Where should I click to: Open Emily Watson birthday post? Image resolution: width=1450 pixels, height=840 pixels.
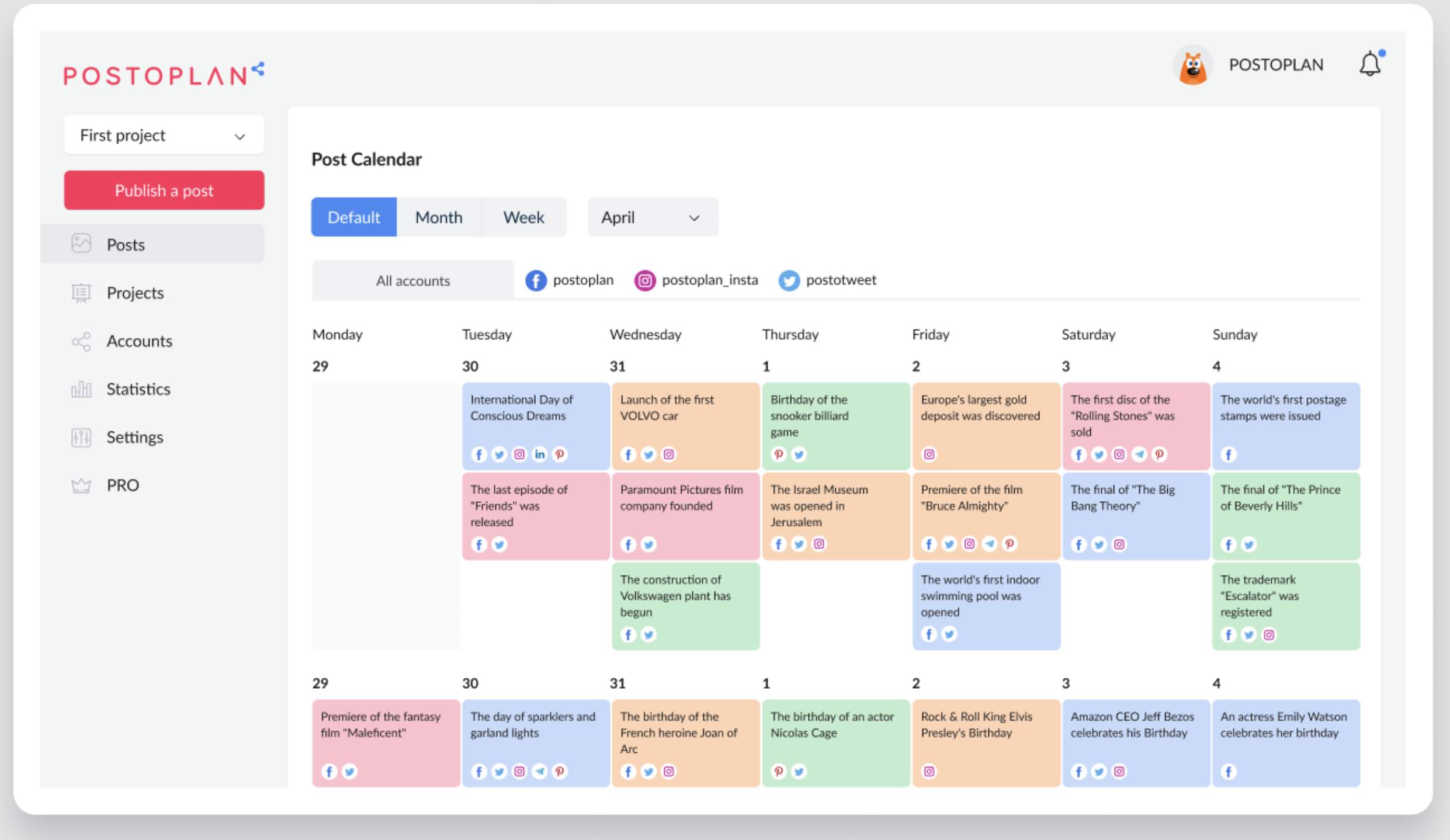(1286, 743)
